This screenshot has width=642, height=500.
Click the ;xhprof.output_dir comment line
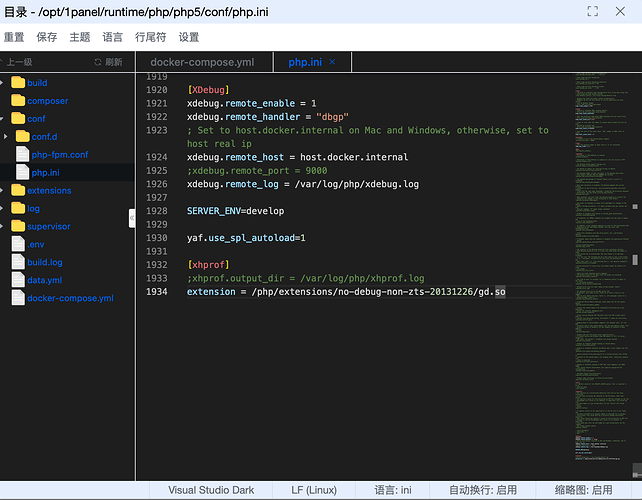(x=306, y=278)
